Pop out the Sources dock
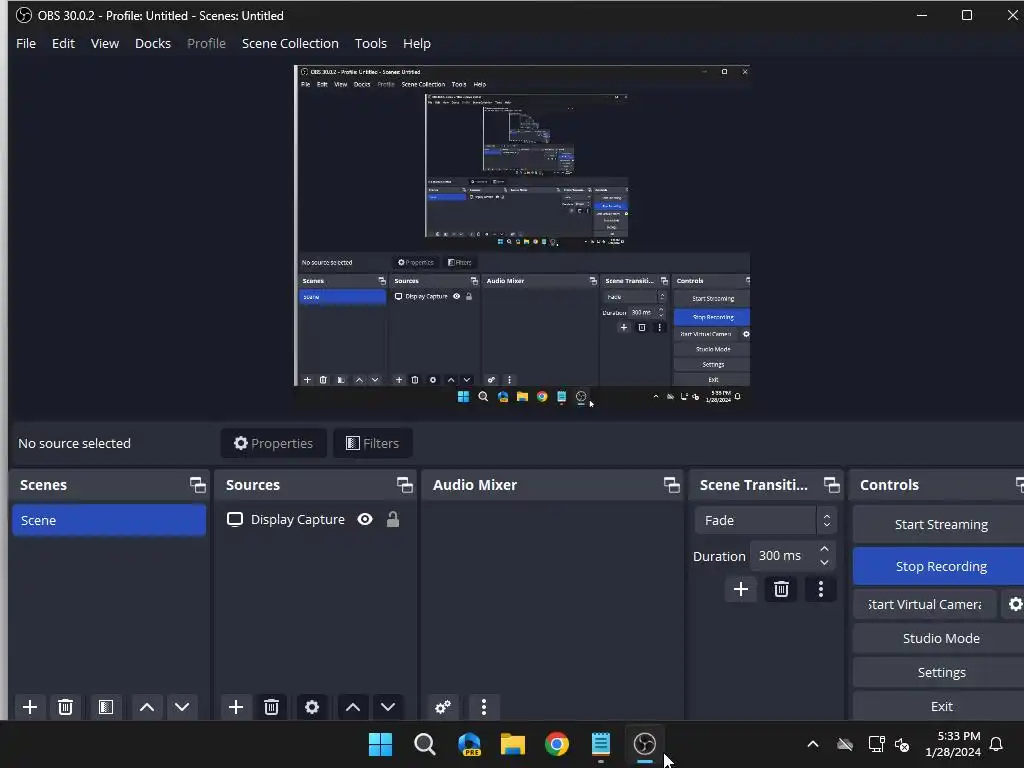 tap(404, 485)
